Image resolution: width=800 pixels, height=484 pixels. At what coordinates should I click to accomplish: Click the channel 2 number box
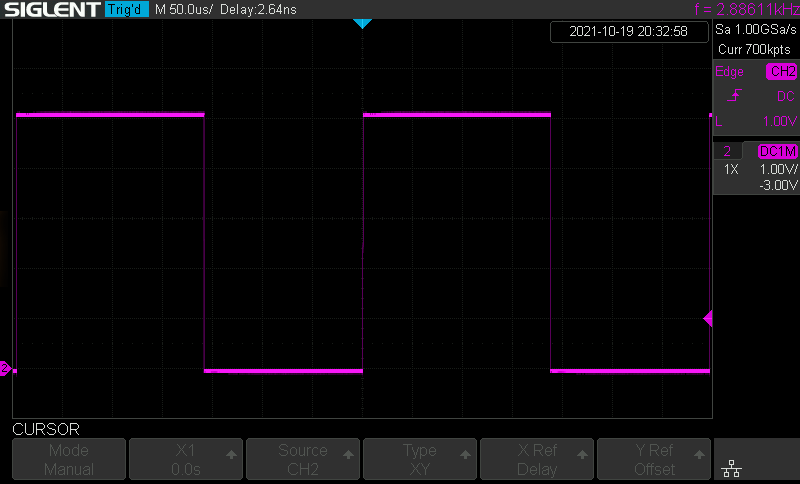727,151
